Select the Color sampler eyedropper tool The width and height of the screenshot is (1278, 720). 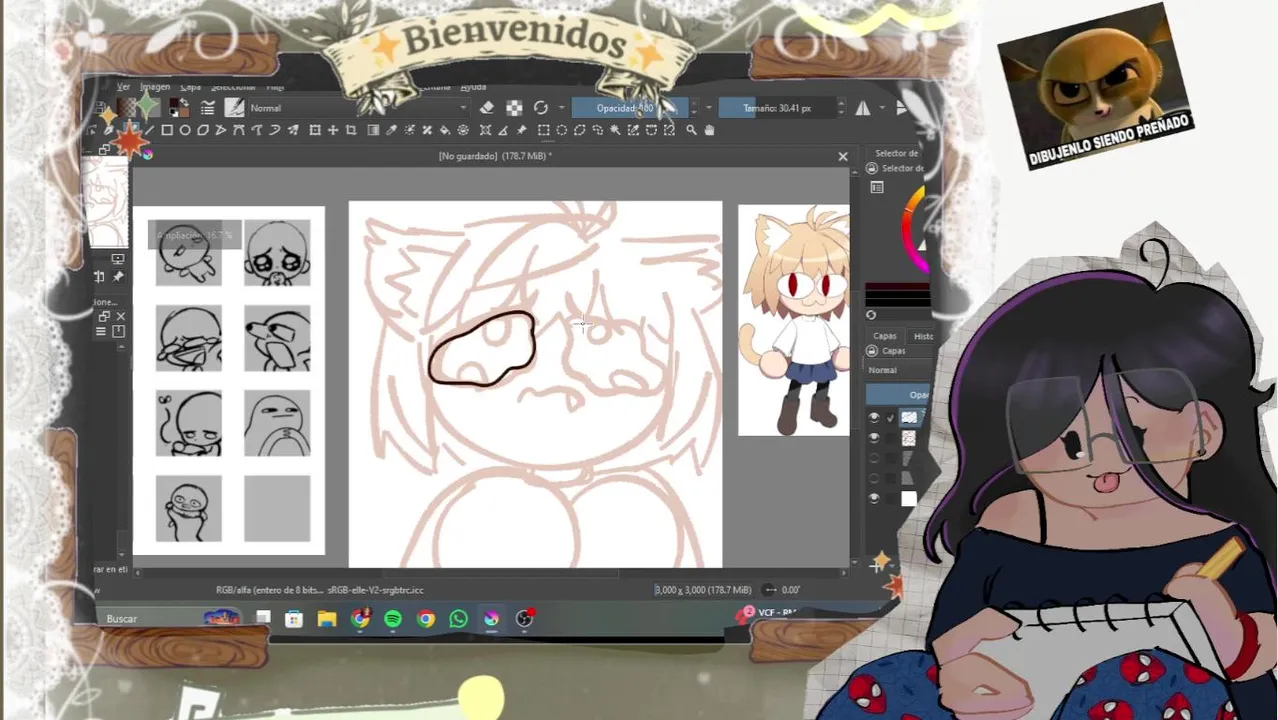pos(391,130)
